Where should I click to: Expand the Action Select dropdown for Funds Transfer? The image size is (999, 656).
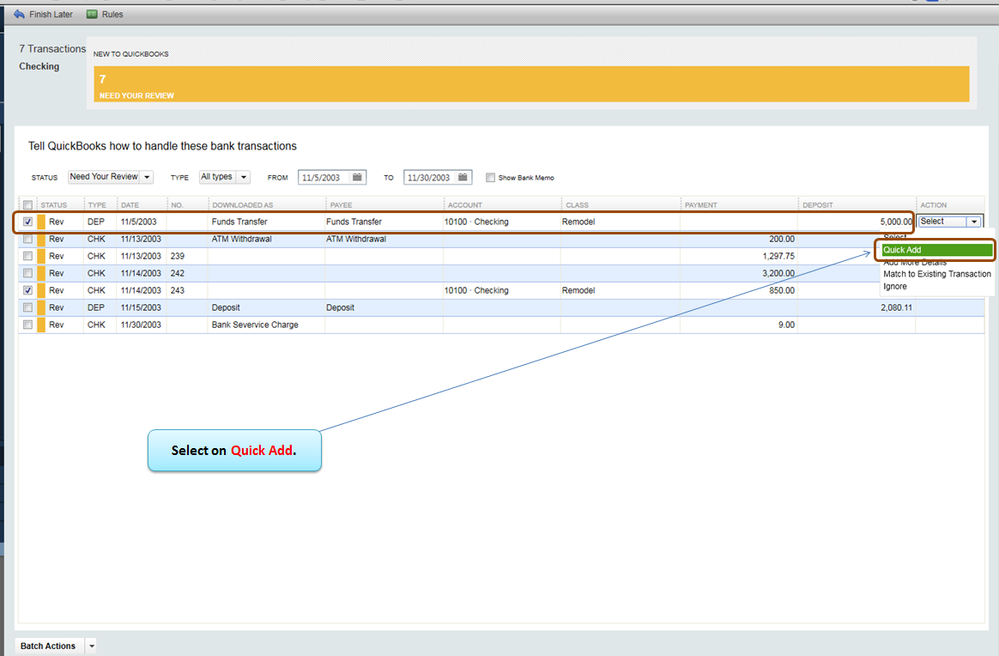974,222
